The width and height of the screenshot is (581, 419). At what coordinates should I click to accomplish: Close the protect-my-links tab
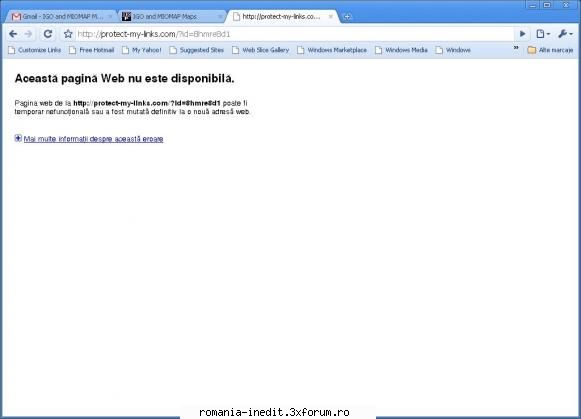tap(331, 17)
